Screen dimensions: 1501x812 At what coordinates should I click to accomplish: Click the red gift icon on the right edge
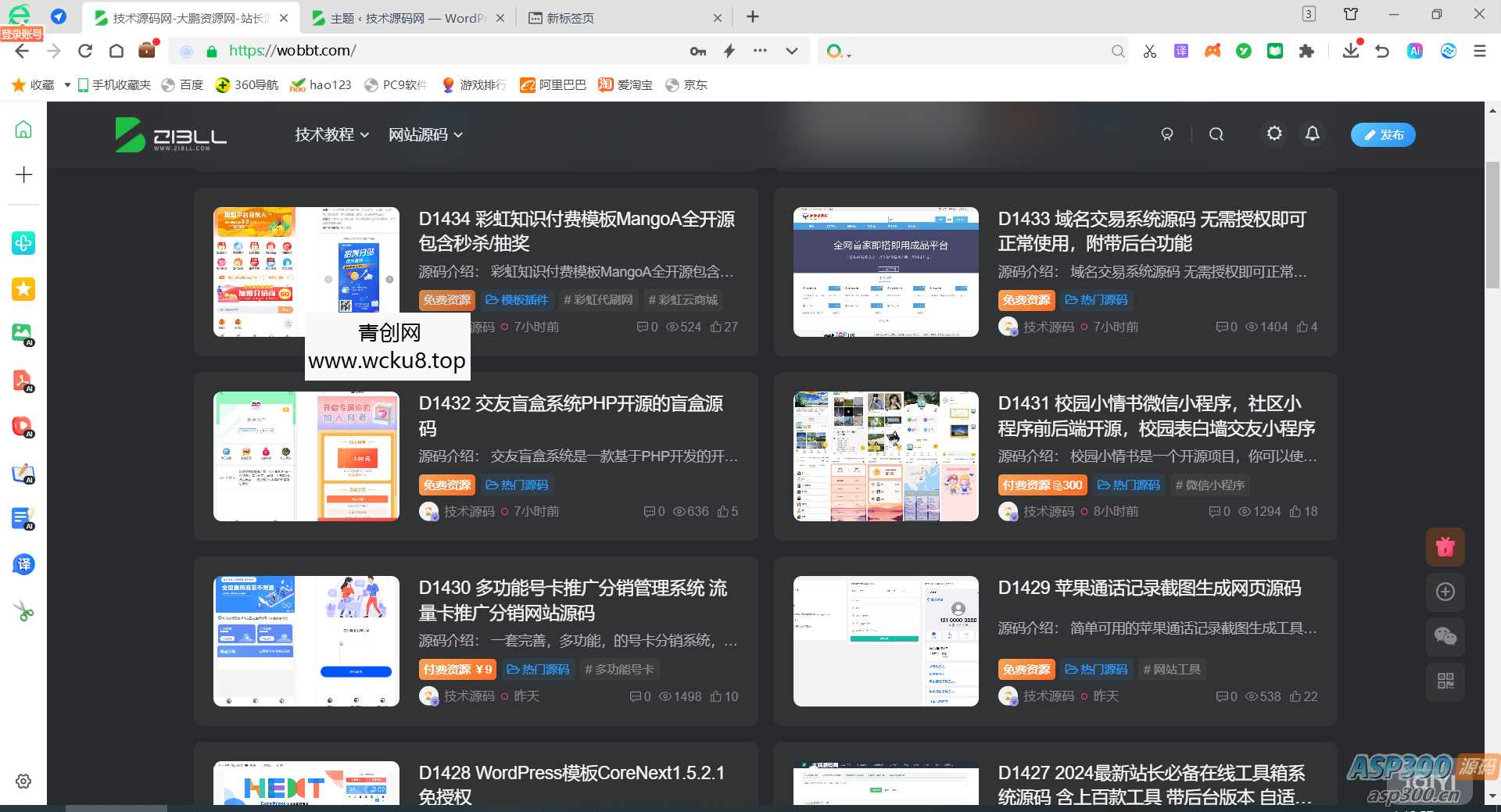pos(1445,547)
